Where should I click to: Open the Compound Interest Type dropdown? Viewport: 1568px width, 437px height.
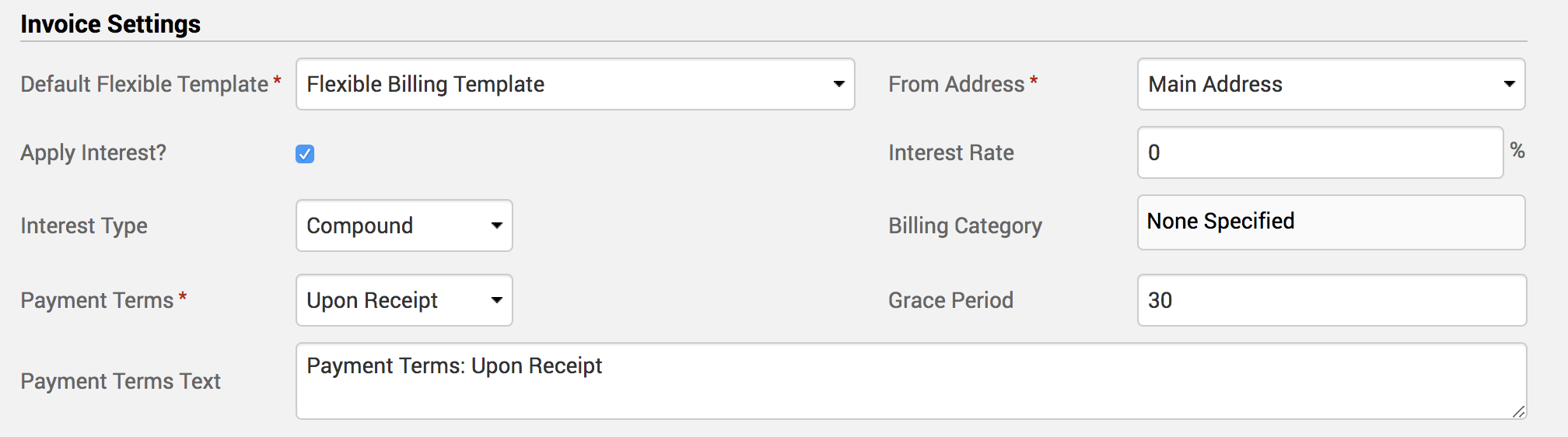point(404,225)
